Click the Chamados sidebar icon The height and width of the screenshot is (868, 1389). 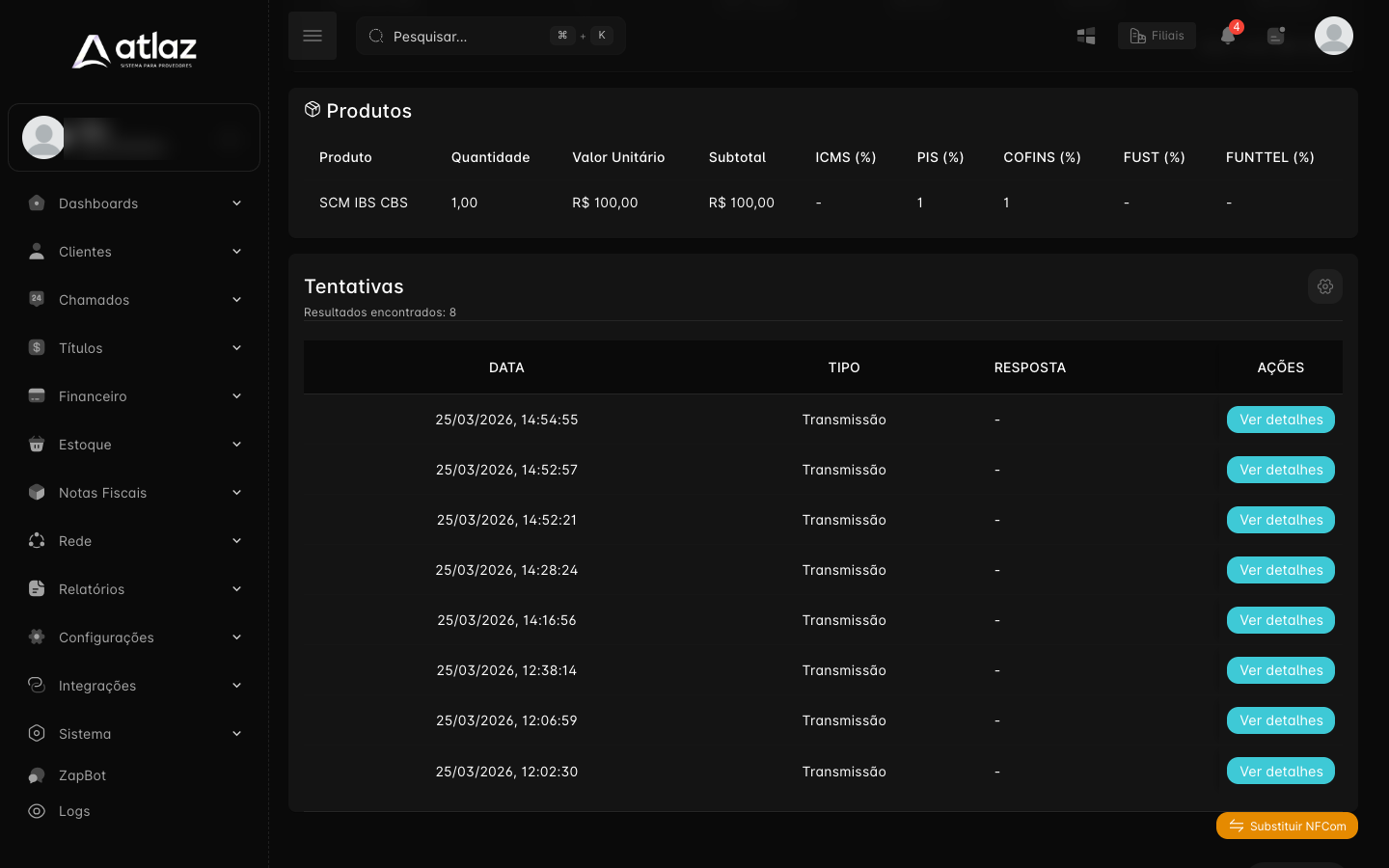pyautogui.click(x=37, y=299)
